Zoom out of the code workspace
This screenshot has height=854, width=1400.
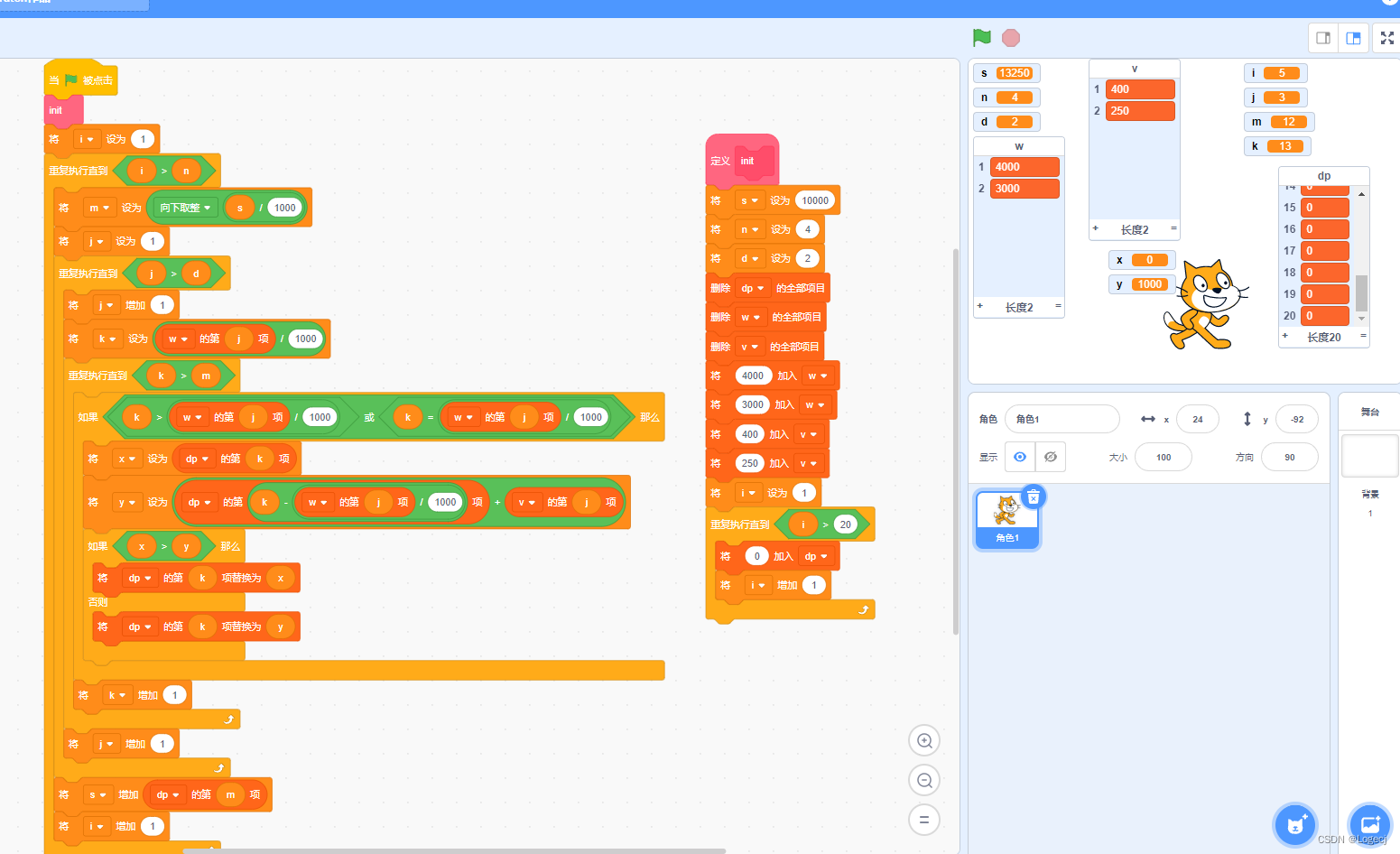[x=924, y=780]
